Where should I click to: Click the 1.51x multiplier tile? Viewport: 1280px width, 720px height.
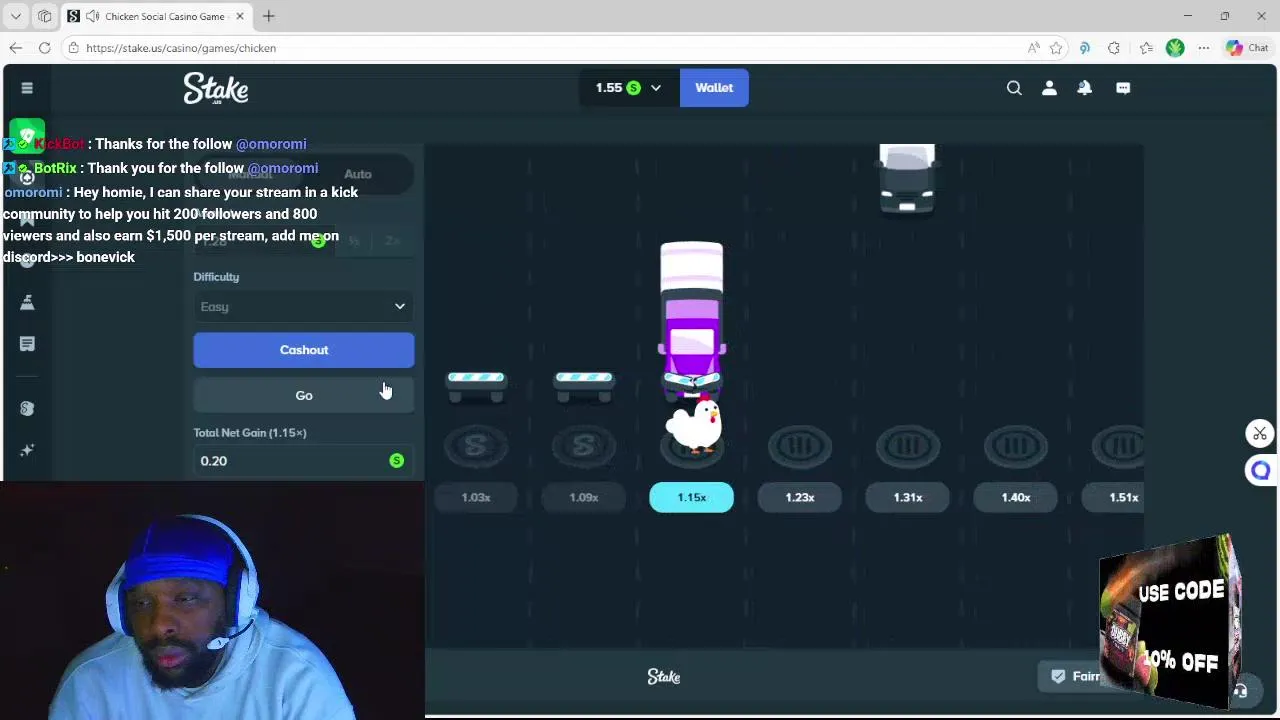(x=1113, y=497)
